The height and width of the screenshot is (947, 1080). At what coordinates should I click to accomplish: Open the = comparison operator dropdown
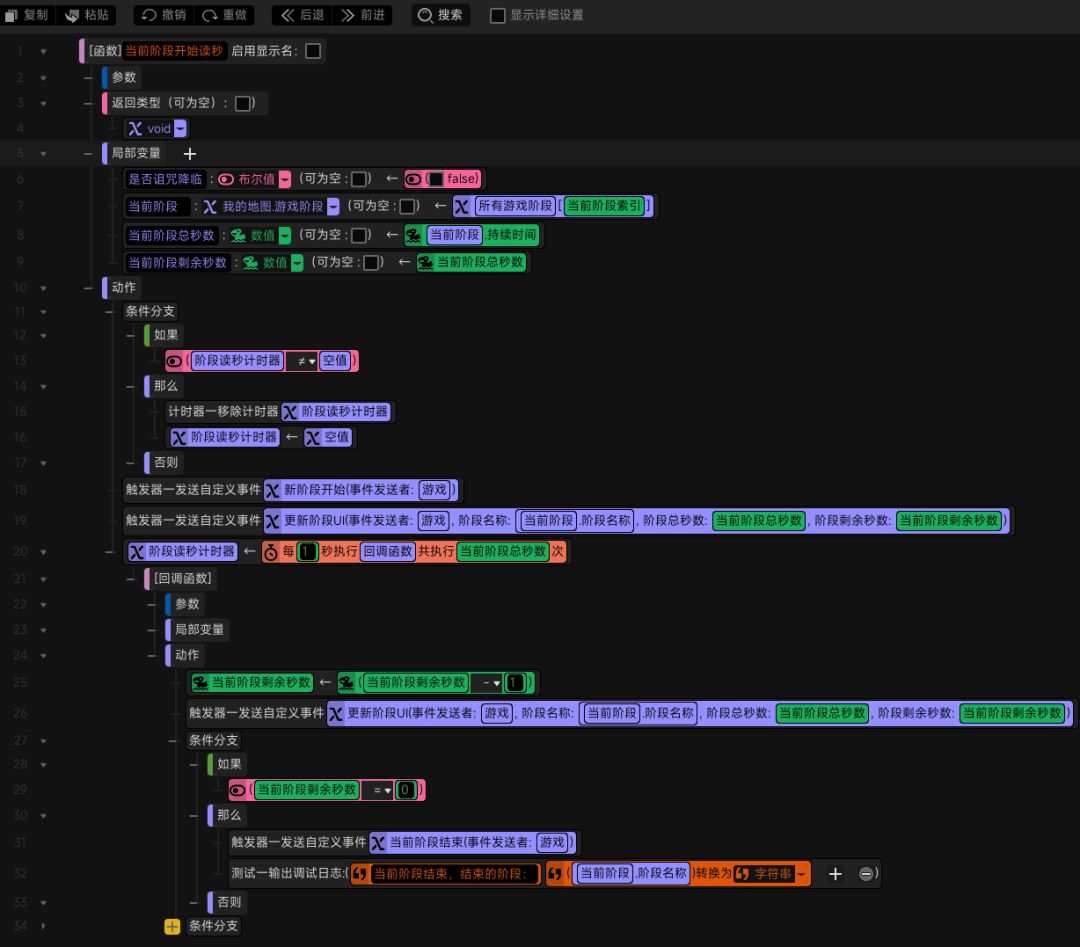(382, 790)
